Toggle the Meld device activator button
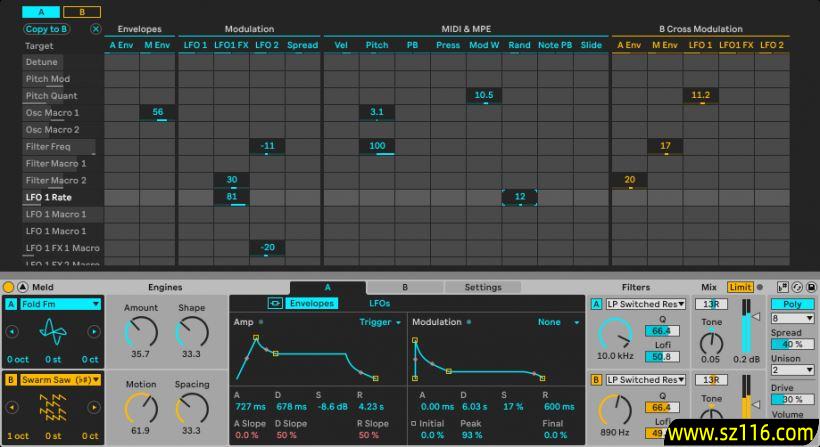The width and height of the screenshot is (820, 447). (9, 287)
